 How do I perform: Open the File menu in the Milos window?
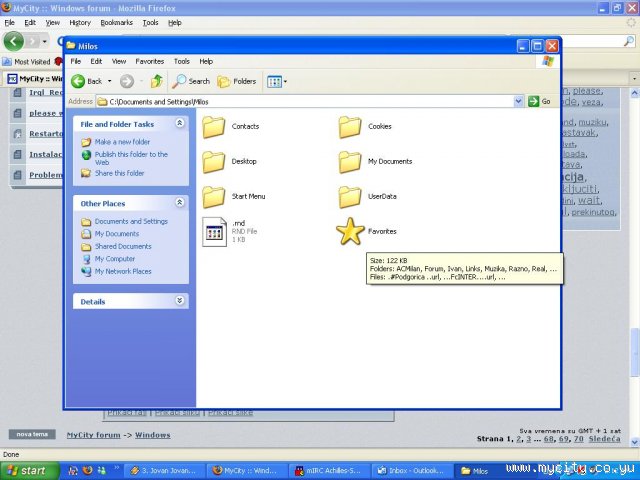point(76,61)
